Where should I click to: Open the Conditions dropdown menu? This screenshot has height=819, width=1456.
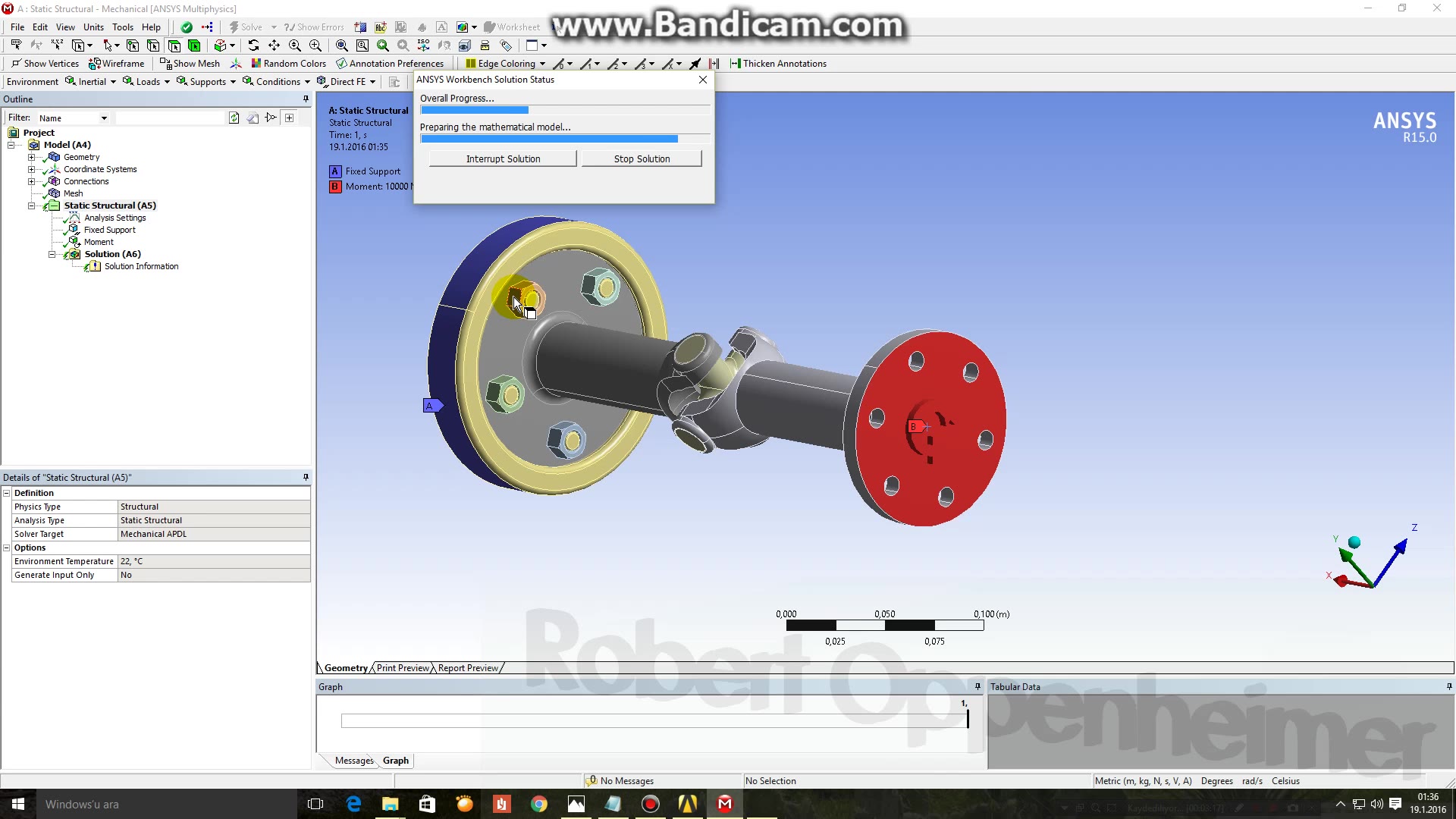277,82
